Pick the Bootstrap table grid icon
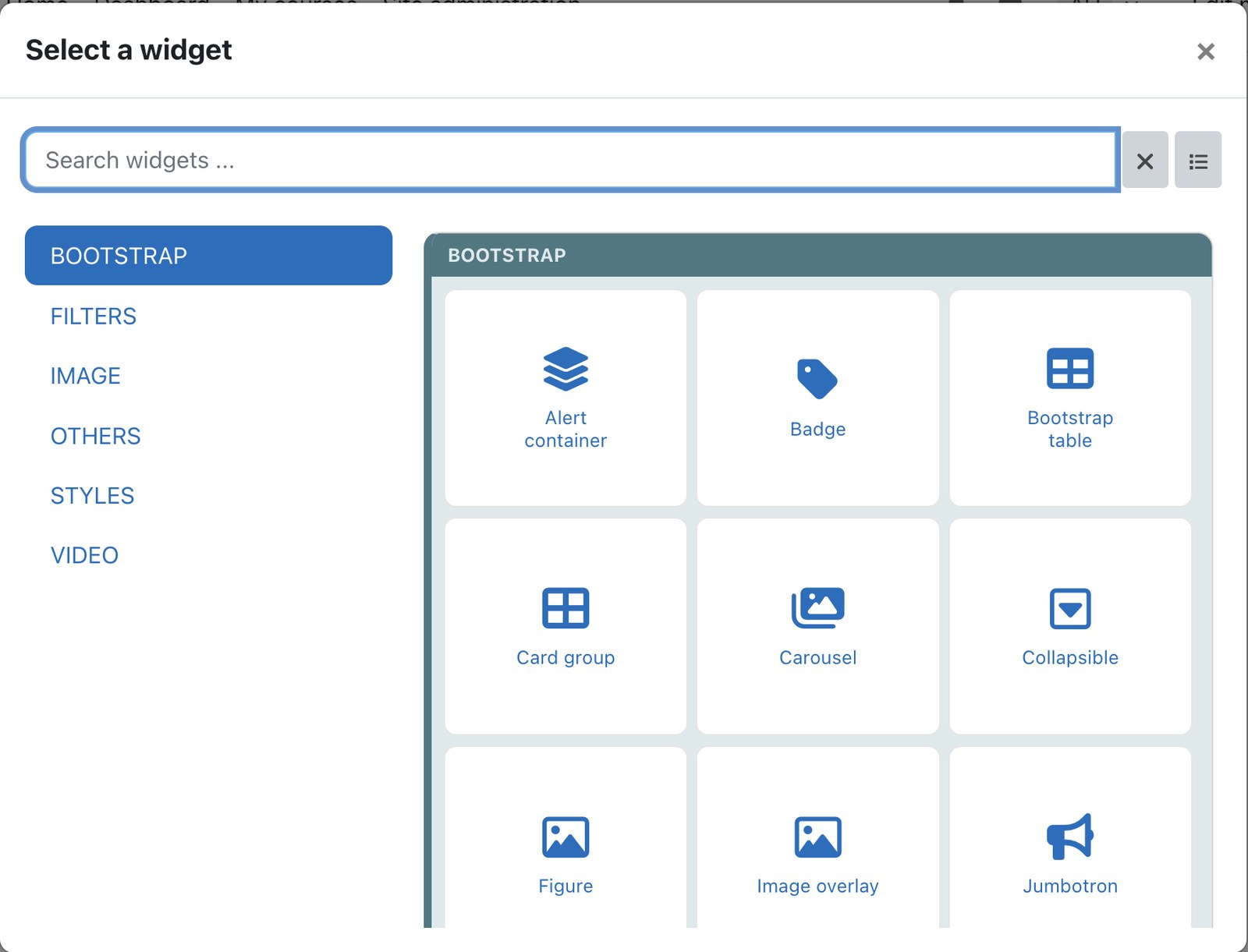This screenshot has width=1248, height=952. tap(1070, 368)
